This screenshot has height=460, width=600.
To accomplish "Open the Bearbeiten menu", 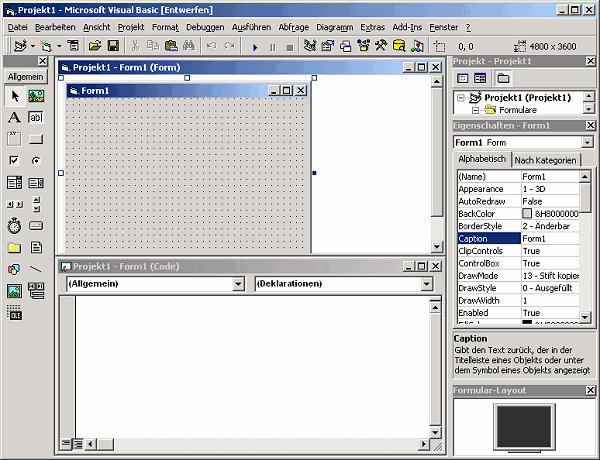I will 55,27.
